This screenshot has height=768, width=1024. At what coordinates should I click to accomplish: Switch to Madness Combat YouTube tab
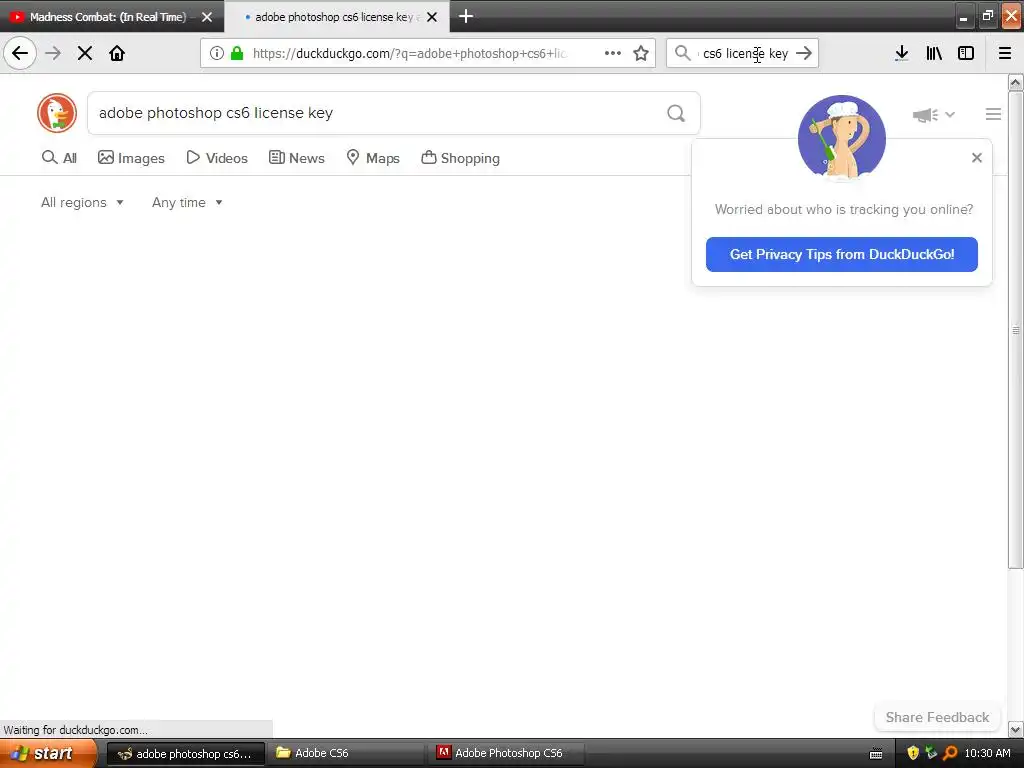(108, 17)
